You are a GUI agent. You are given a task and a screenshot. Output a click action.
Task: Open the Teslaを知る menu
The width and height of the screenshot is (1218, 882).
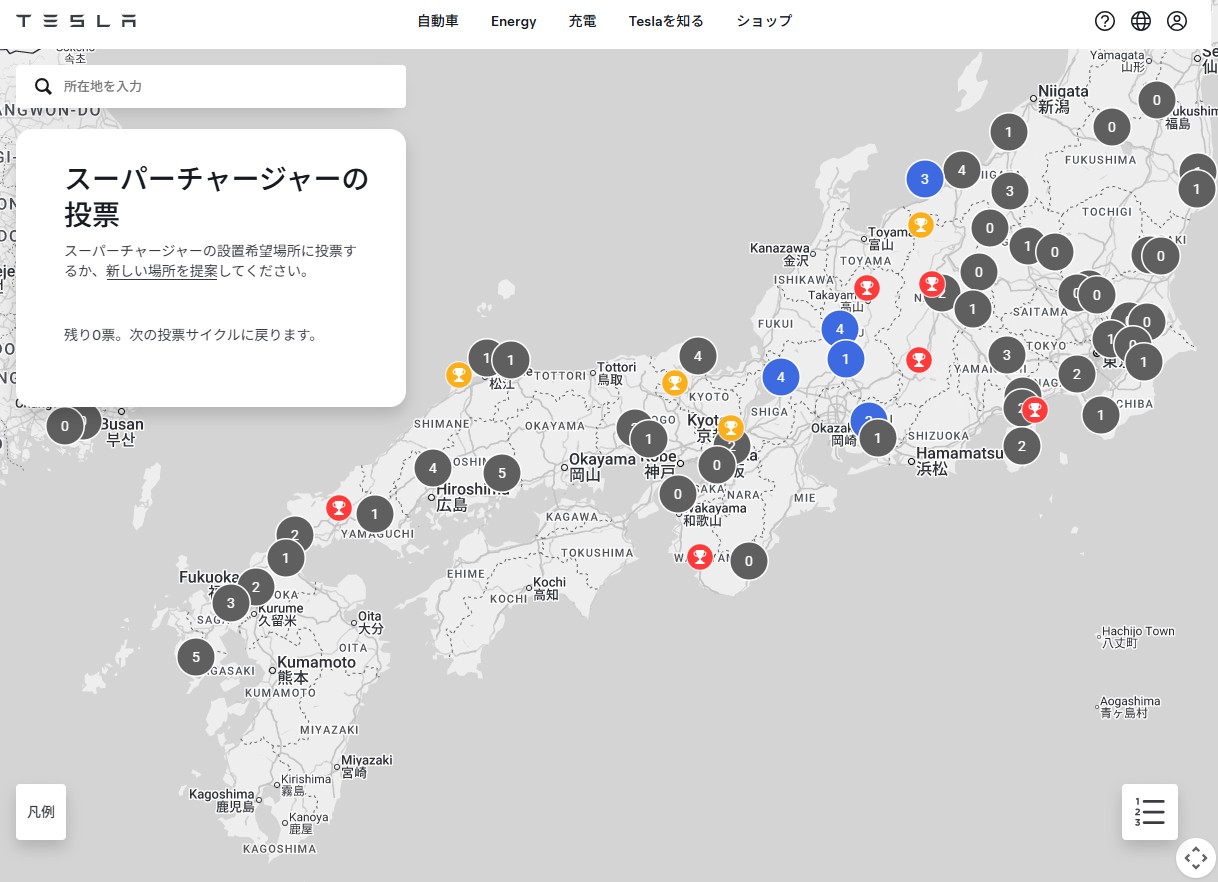[x=666, y=21]
